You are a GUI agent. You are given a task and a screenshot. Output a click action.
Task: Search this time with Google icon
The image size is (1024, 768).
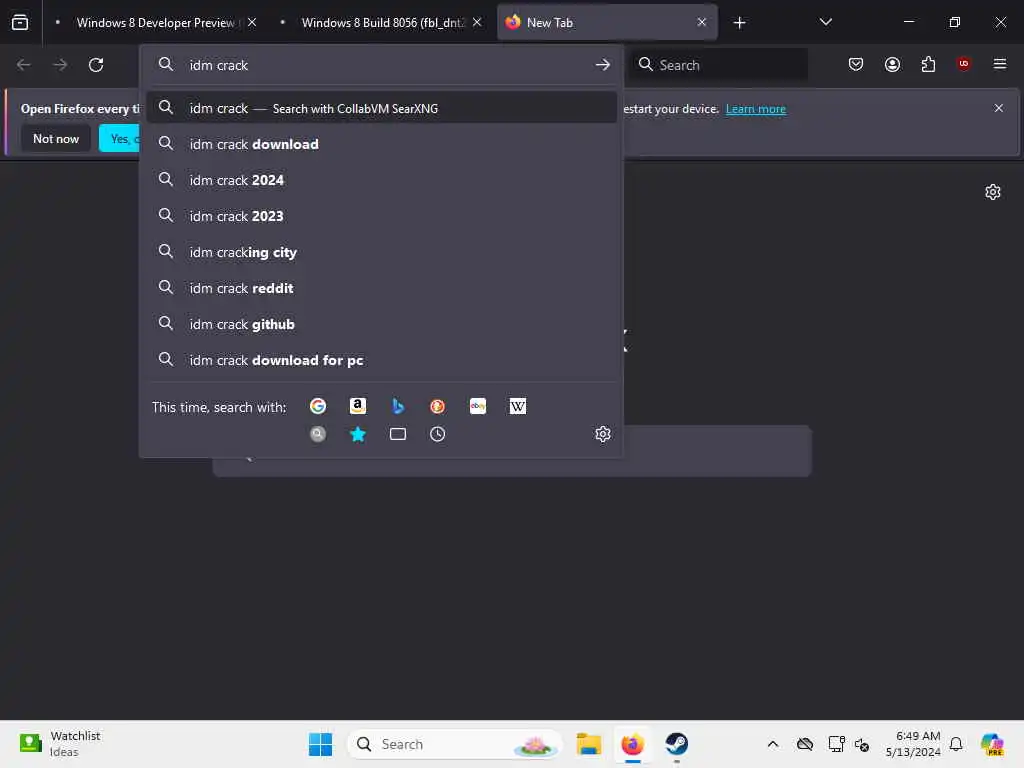[x=318, y=406]
